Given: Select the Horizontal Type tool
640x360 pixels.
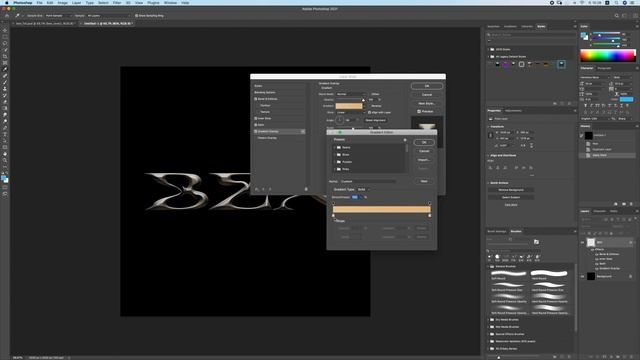Looking at the screenshot, I should (x=5, y=134).
